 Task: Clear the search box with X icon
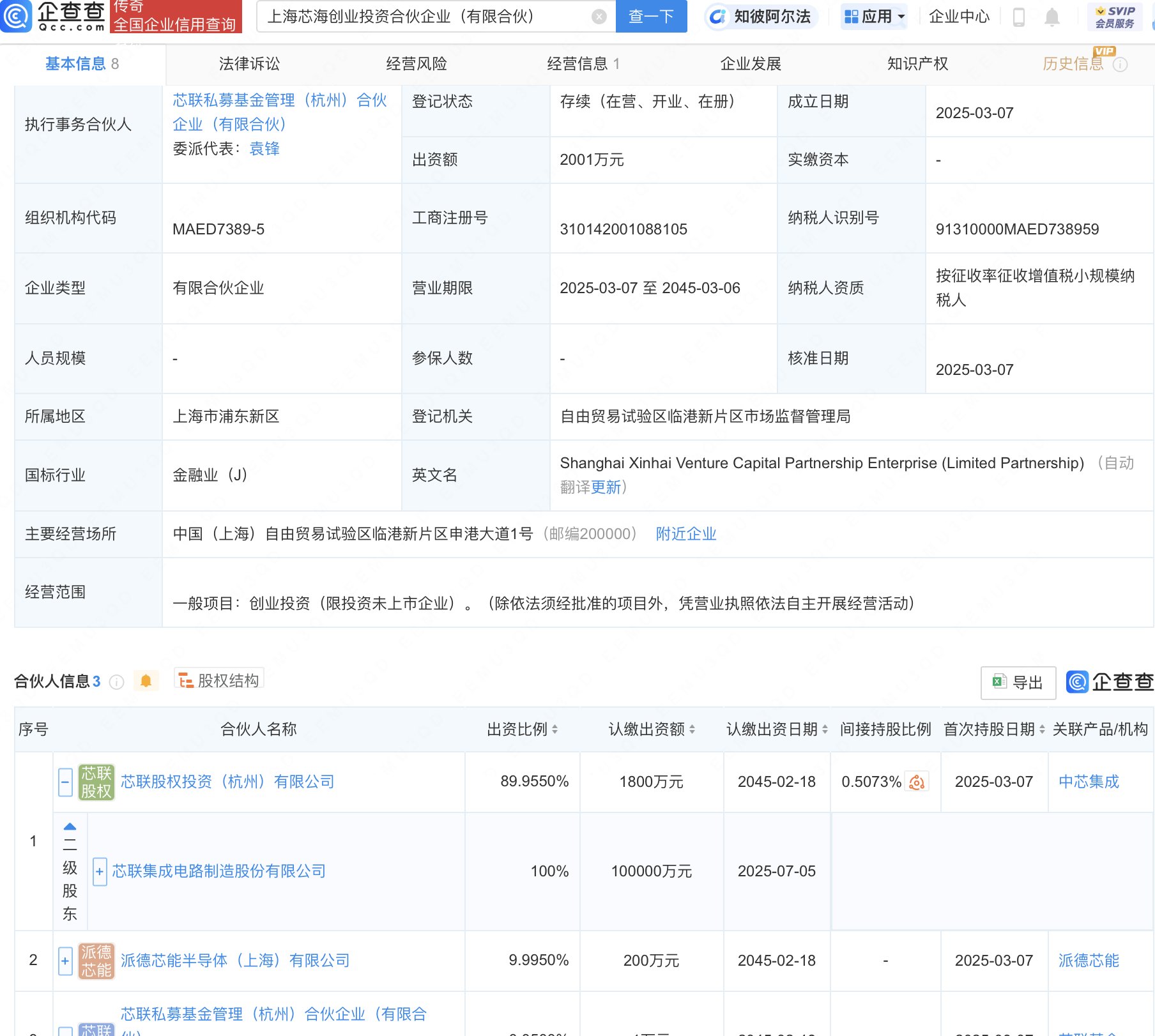coord(599,17)
